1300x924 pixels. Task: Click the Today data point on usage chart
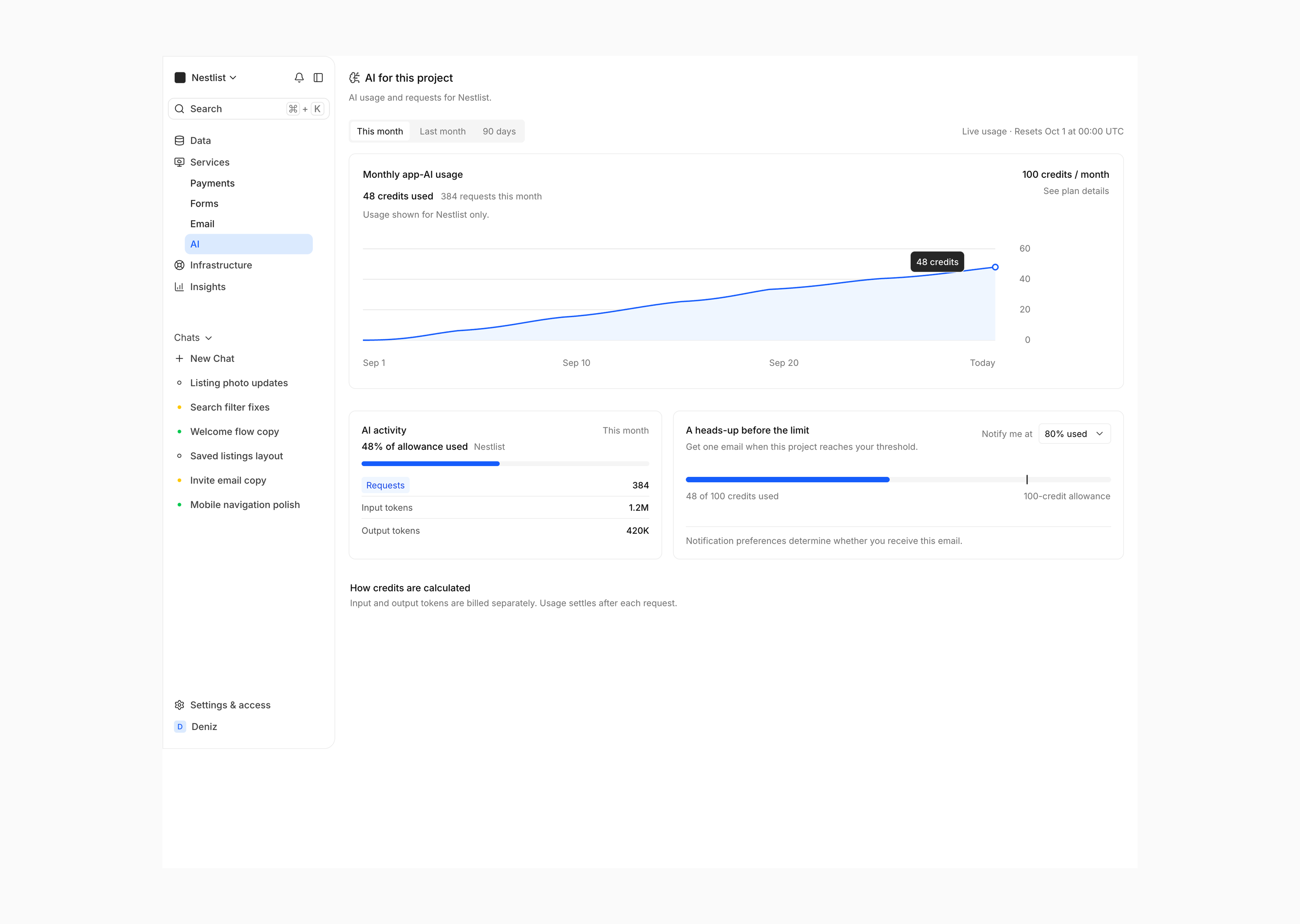(995, 267)
